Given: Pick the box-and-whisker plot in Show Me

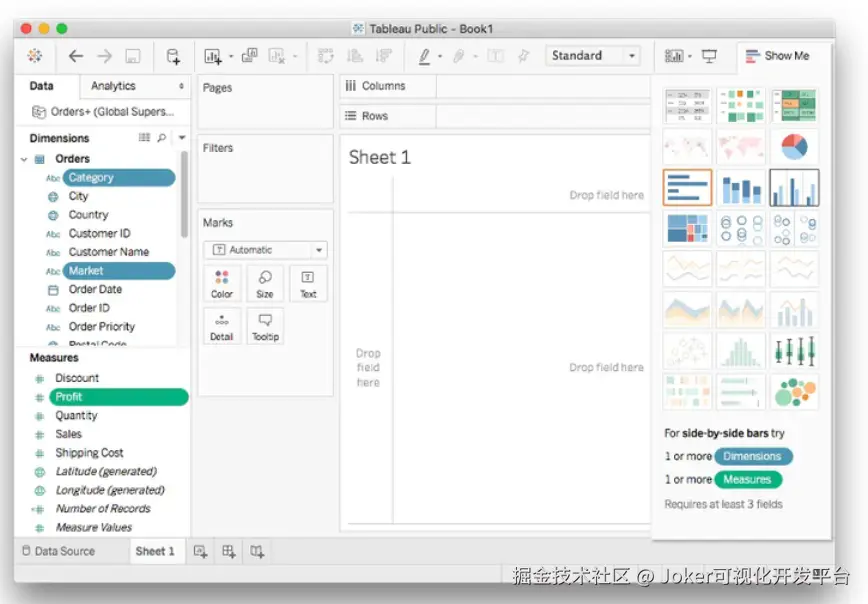Looking at the screenshot, I should pos(794,350).
